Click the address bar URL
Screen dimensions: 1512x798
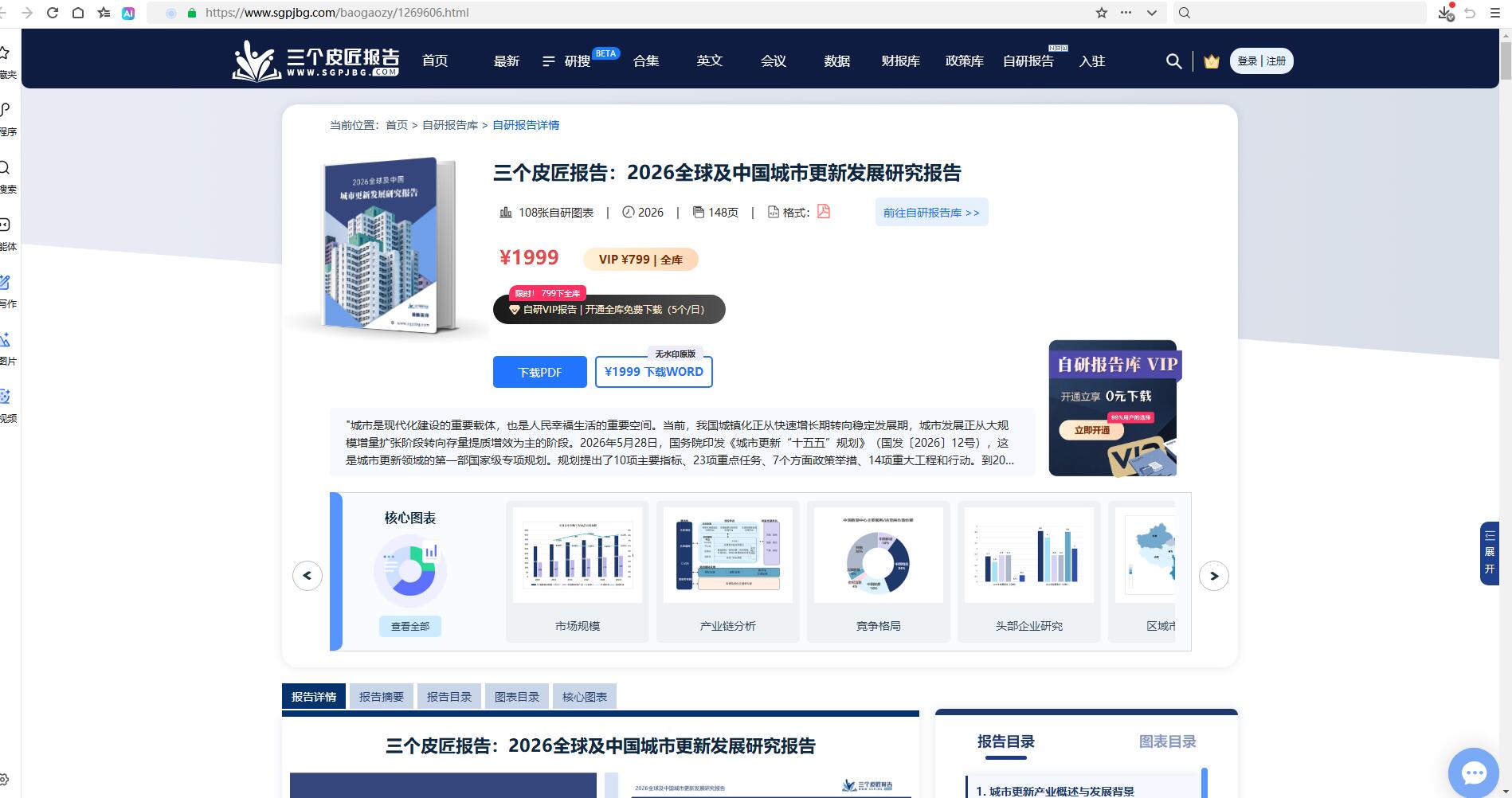pyautogui.click(x=337, y=13)
